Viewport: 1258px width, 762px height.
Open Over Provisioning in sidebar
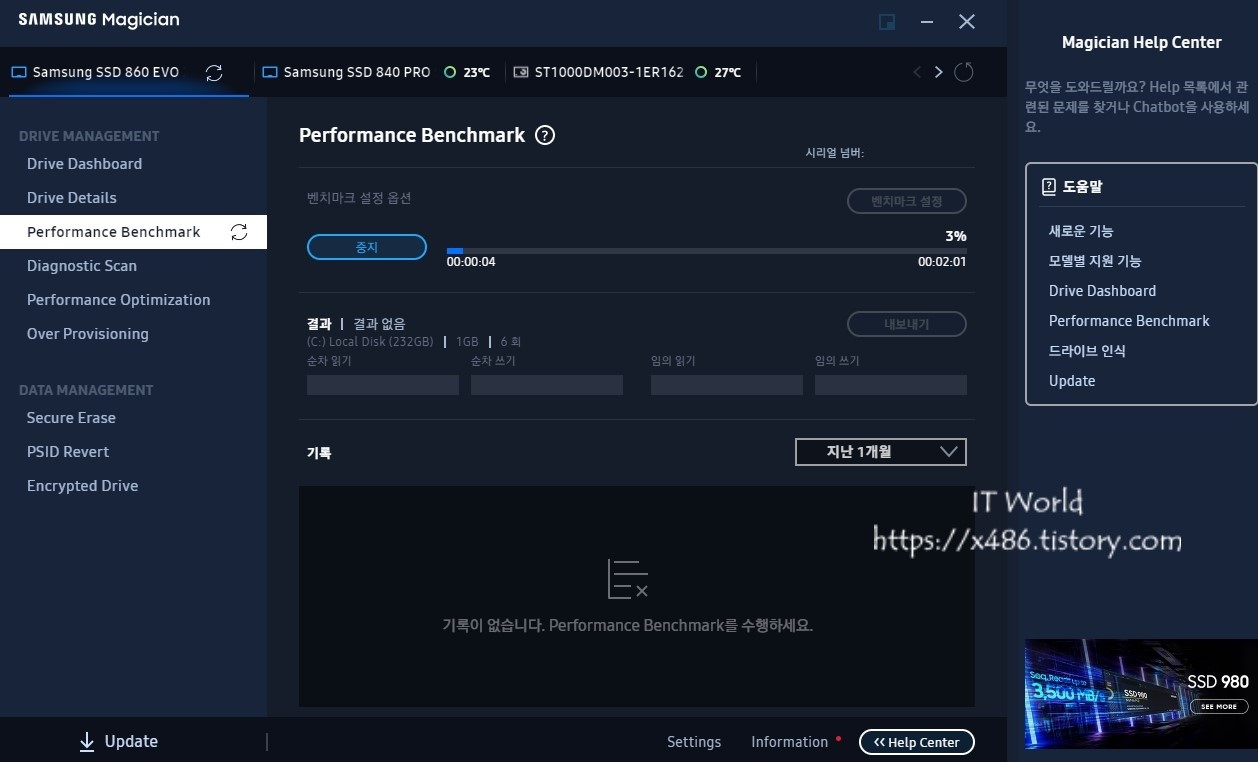pyautogui.click(x=88, y=334)
